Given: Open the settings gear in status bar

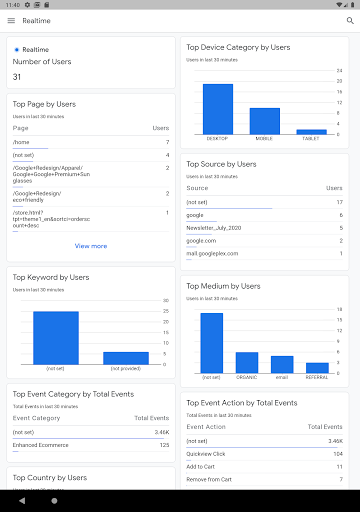Looking at the screenshot, I should (27, 5).
